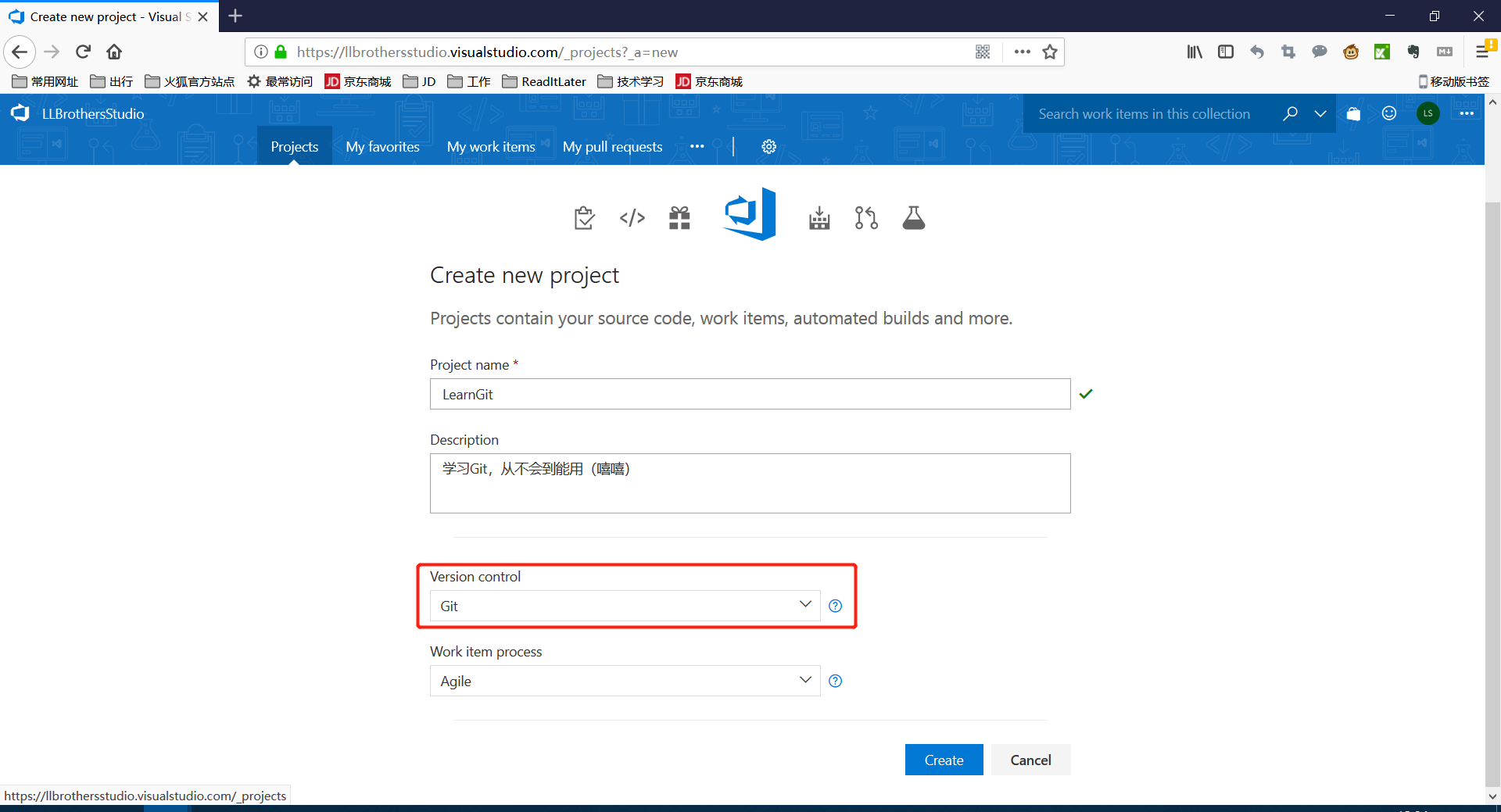
Task: Cancel the new project creation
Action: click(x=1030, y=760)
